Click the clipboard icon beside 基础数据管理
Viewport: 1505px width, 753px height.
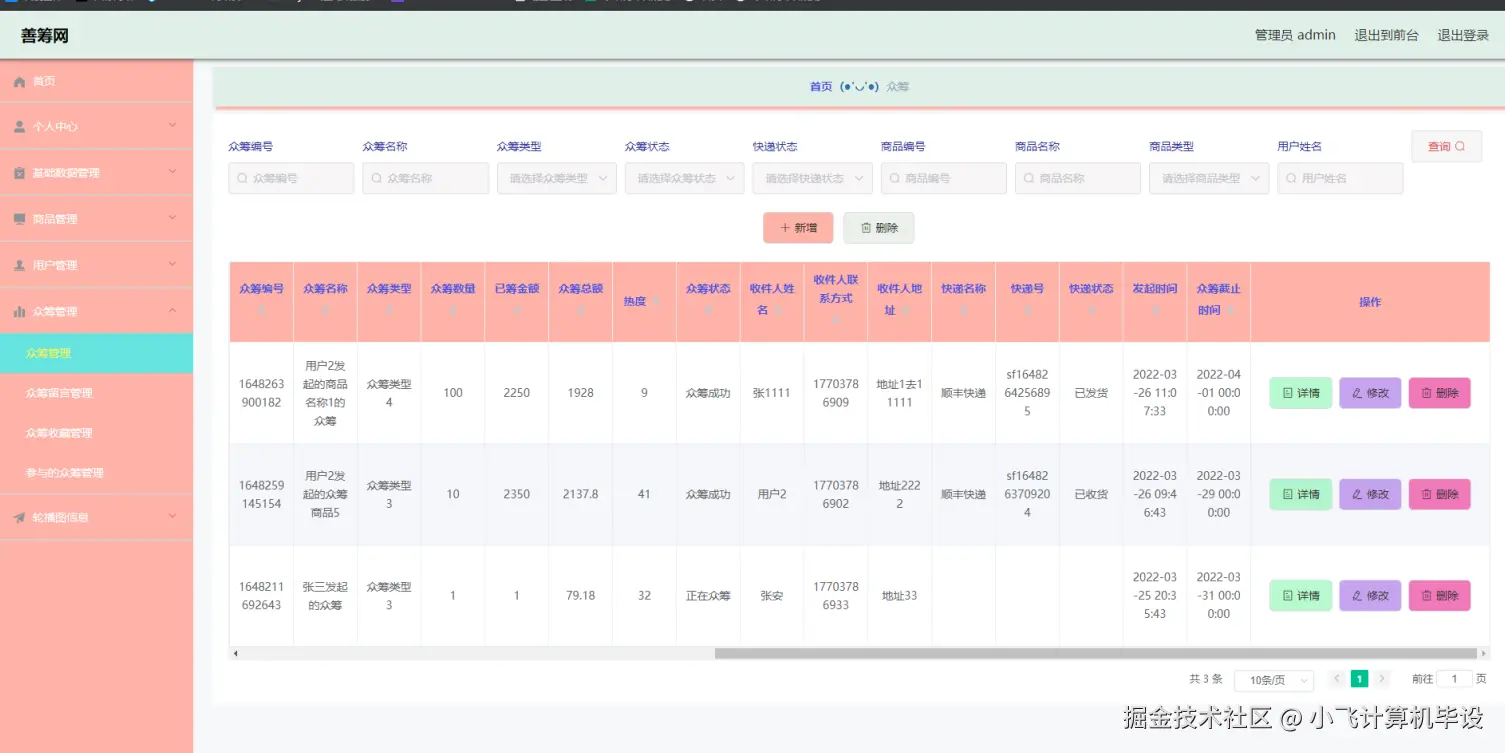coord(19,173)
